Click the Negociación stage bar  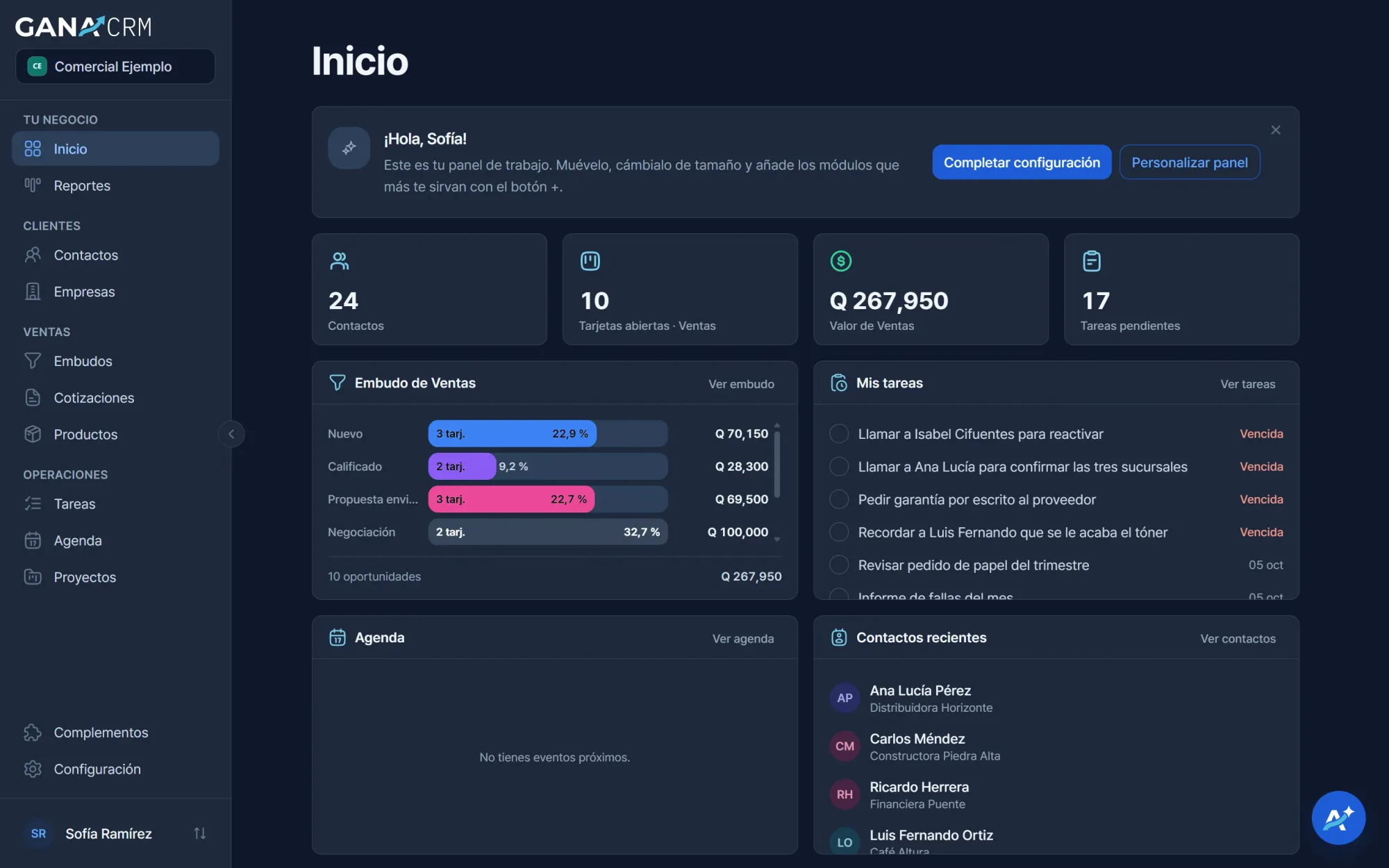tap(548, 532)
